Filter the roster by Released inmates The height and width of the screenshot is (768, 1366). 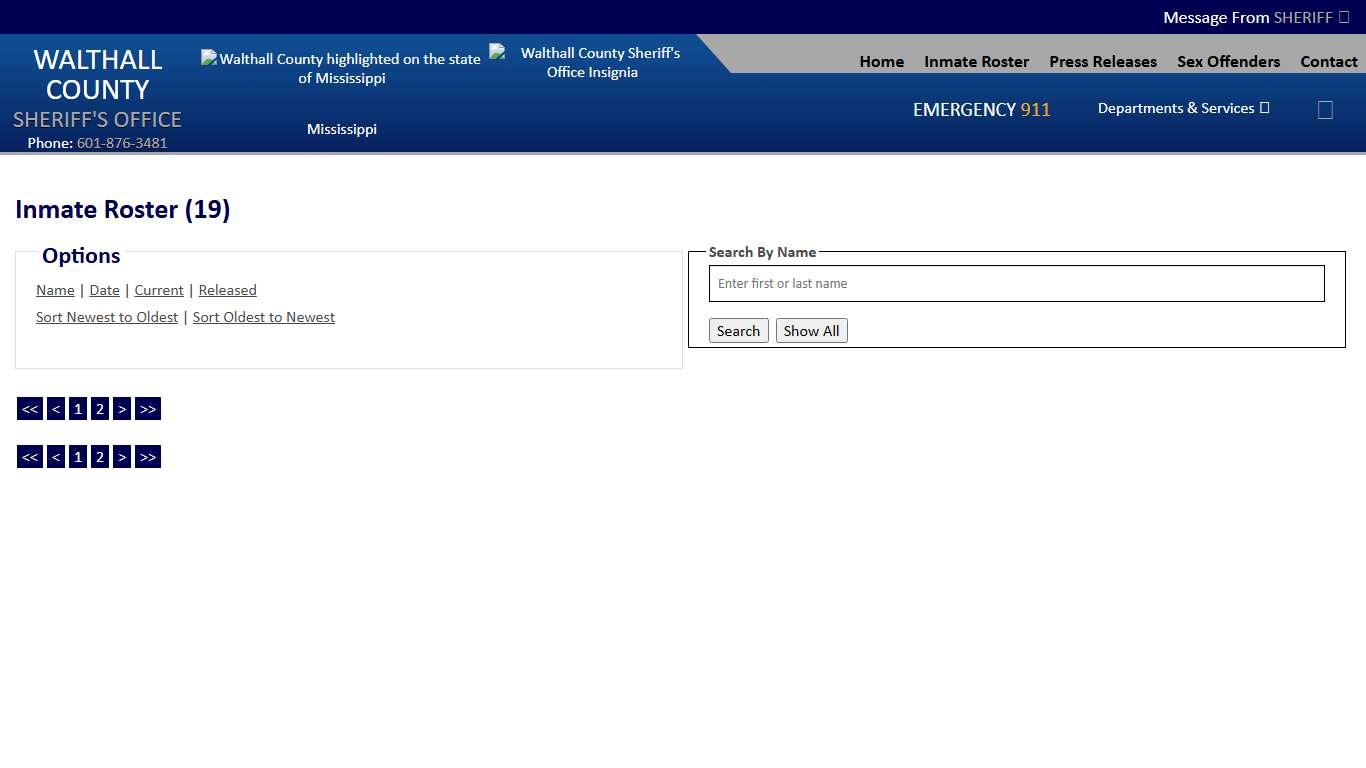(227, 290)
